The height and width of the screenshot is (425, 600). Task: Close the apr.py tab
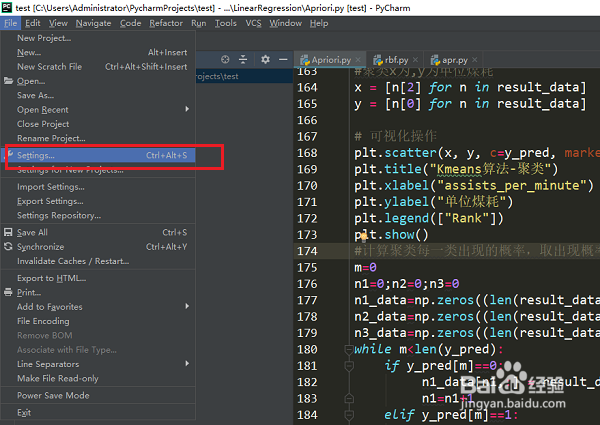[x=474, y=60]
